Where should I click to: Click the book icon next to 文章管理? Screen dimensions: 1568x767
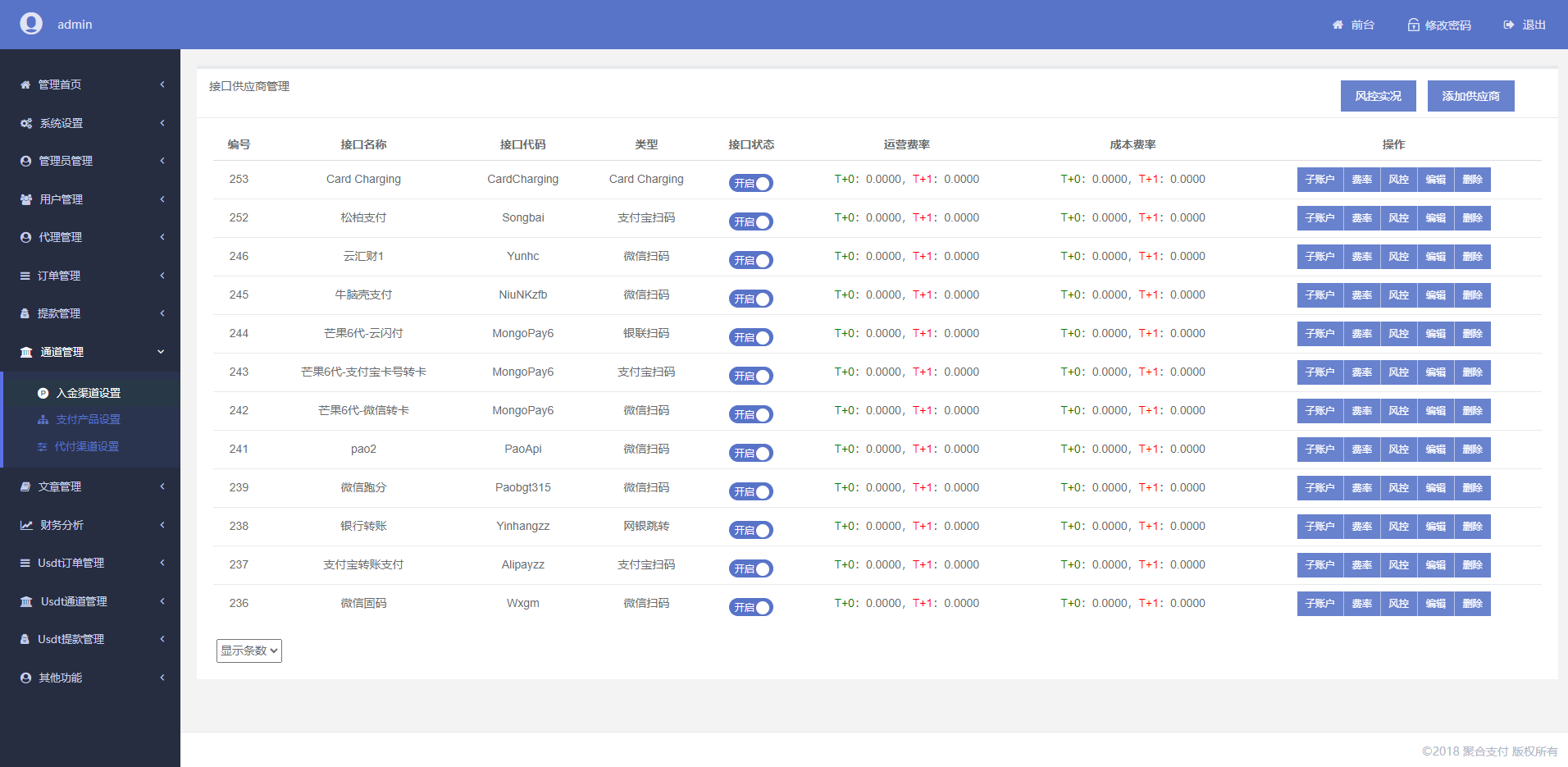25,486
